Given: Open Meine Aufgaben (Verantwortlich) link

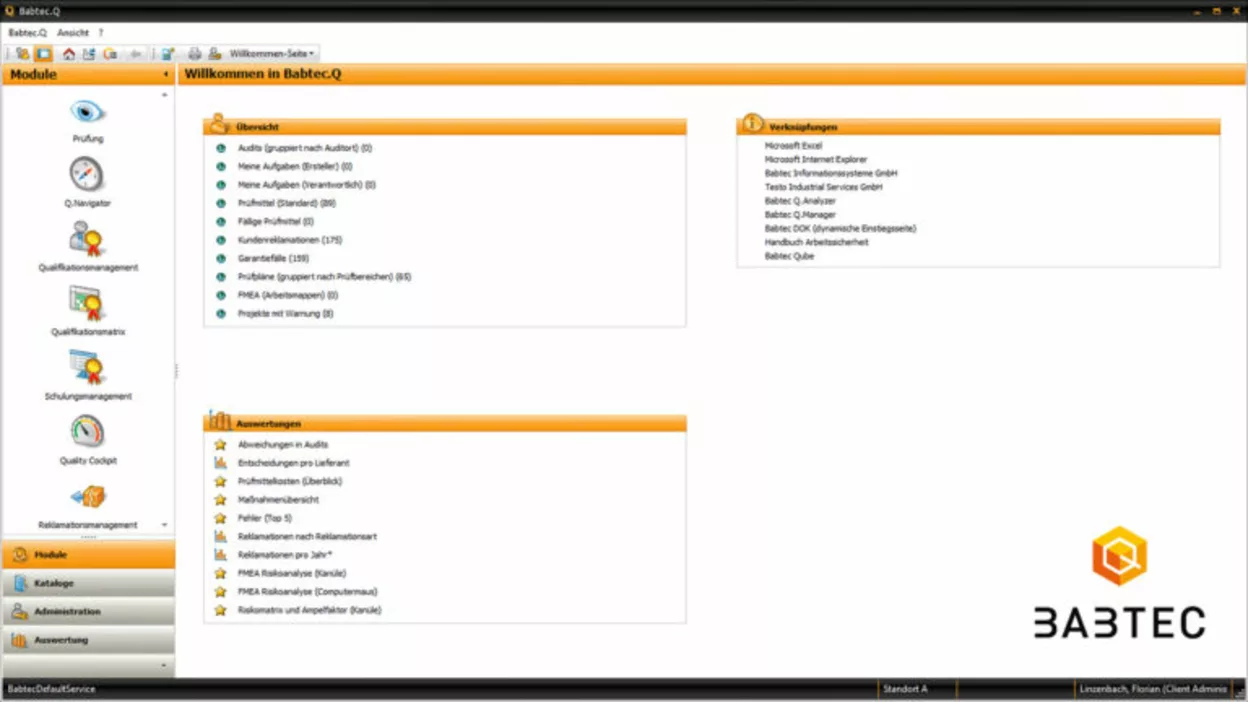Looking at the screenshot, I should (x=307, y=185).
